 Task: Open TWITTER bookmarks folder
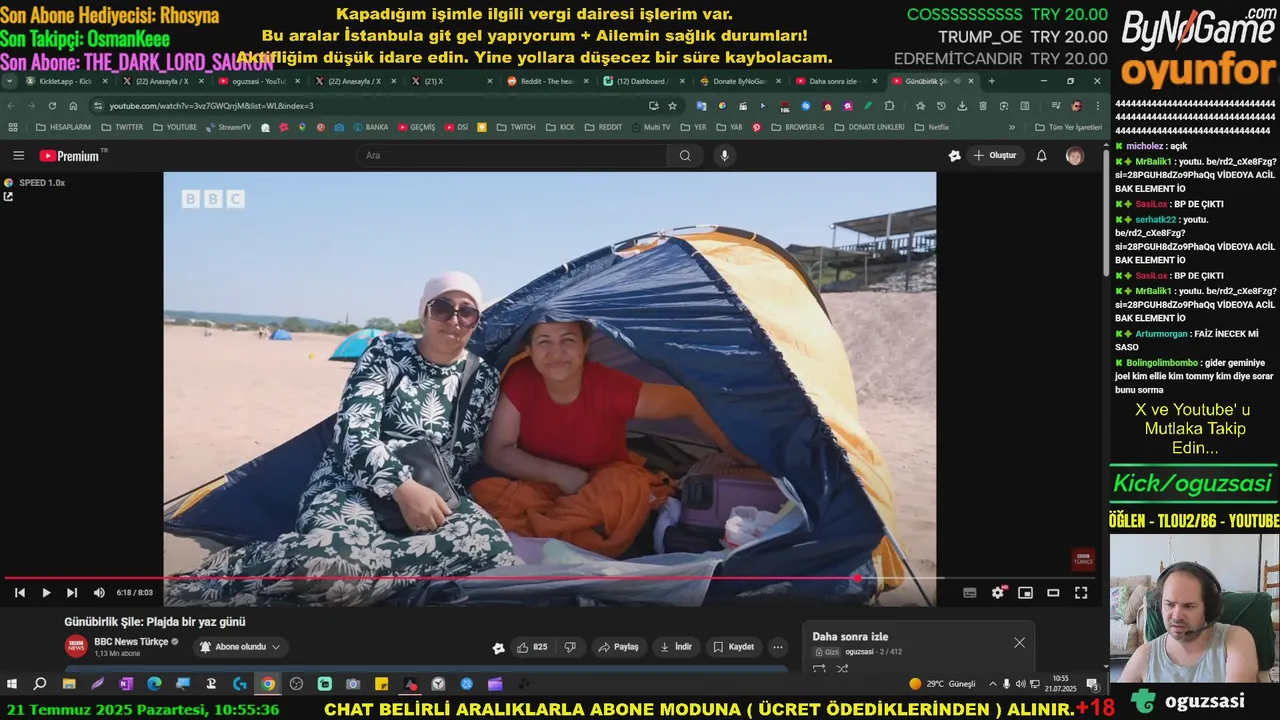[x=122, y=128]
